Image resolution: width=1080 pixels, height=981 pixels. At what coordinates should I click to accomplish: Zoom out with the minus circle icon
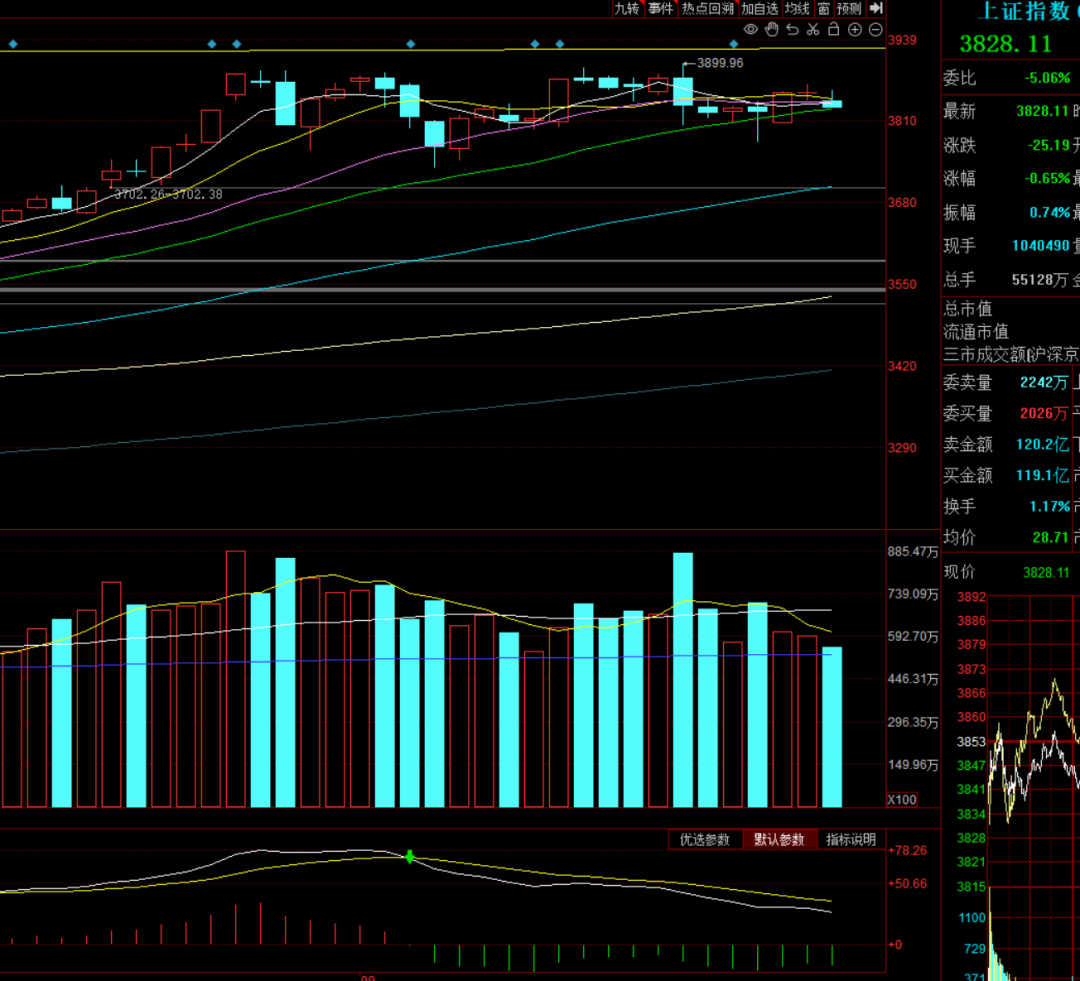tap(875, 30)
